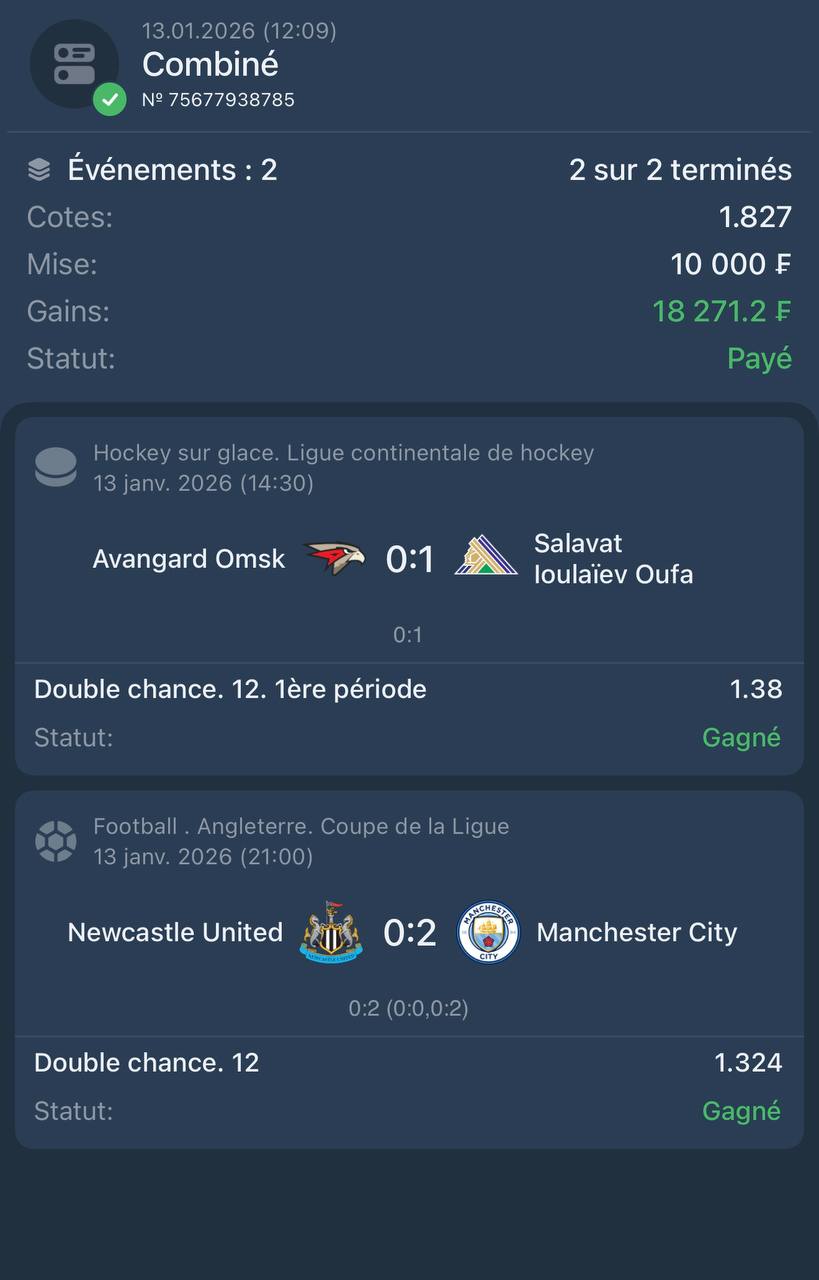This screenshot has width=819, height=1280.
Task: Click the Salavat Ioulaïev Oufa team logo
Action: click(486, 558)
